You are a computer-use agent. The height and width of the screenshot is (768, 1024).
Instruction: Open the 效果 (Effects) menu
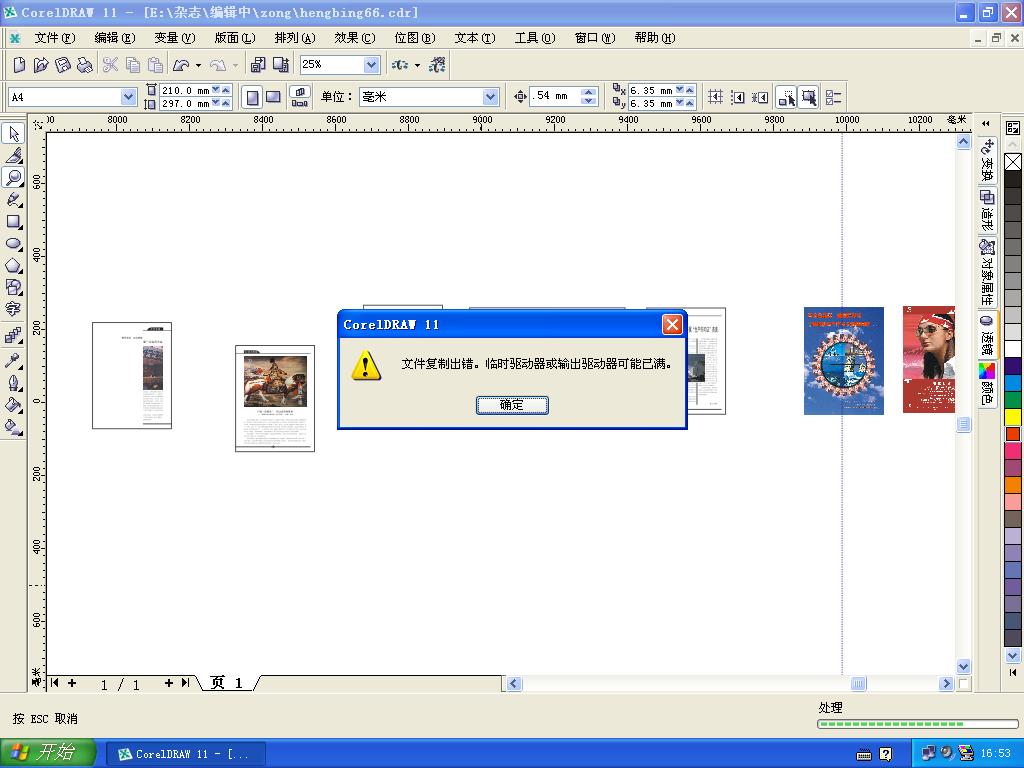tap(355, 38)
